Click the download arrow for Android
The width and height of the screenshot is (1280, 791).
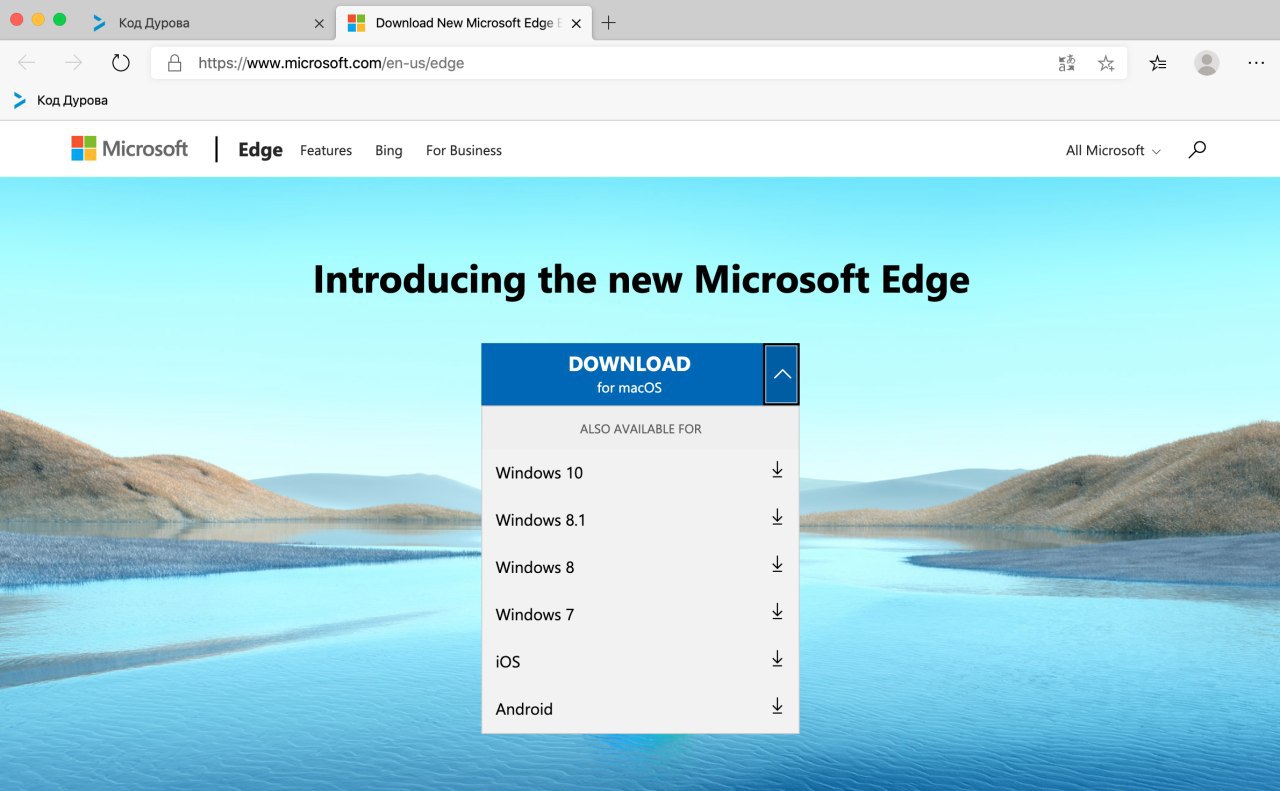coord(777,707)
